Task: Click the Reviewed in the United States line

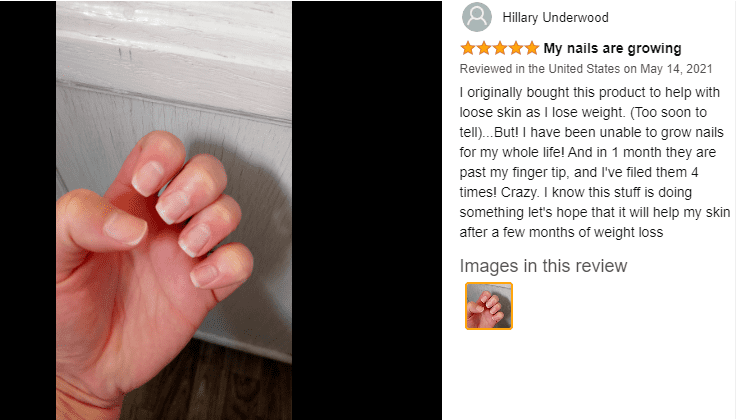Action: 586,69
